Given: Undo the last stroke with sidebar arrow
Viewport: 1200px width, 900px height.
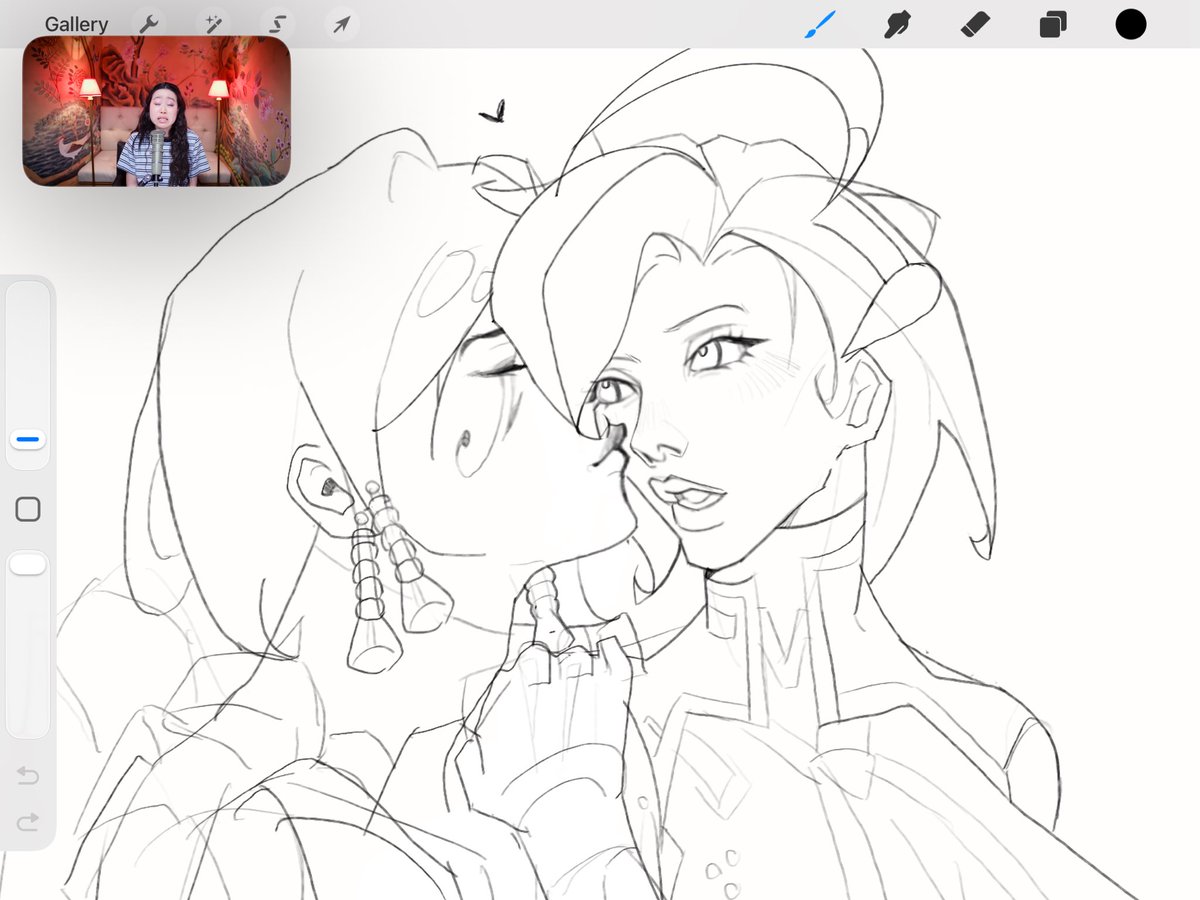Looking at the screenshot, I should (x=28, y=775).
